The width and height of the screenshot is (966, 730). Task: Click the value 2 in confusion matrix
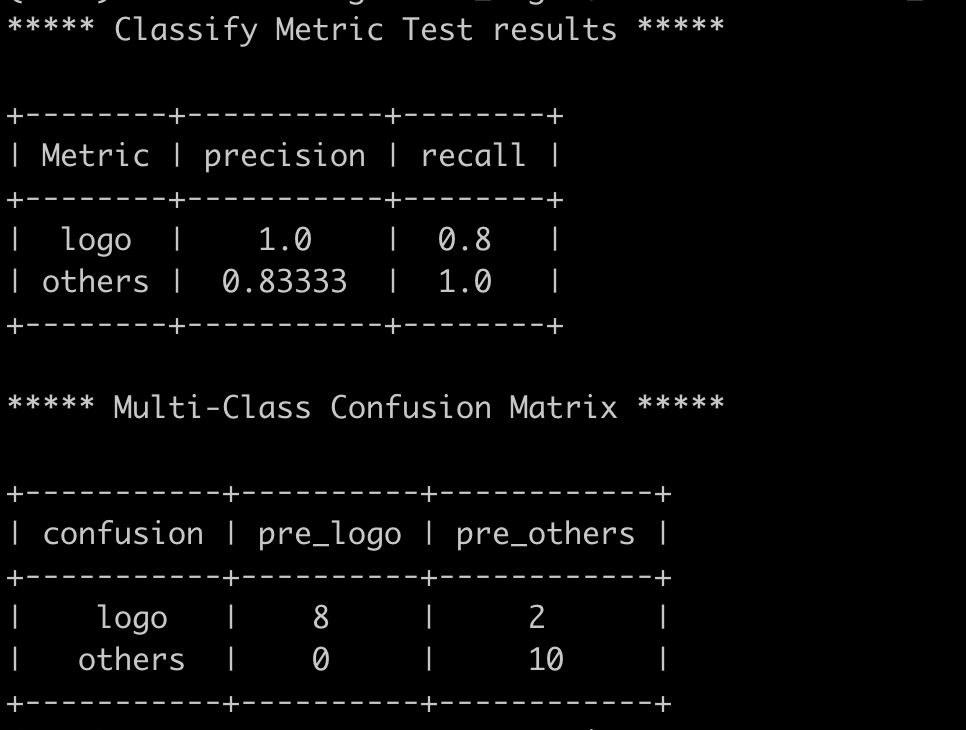[537, 618]
